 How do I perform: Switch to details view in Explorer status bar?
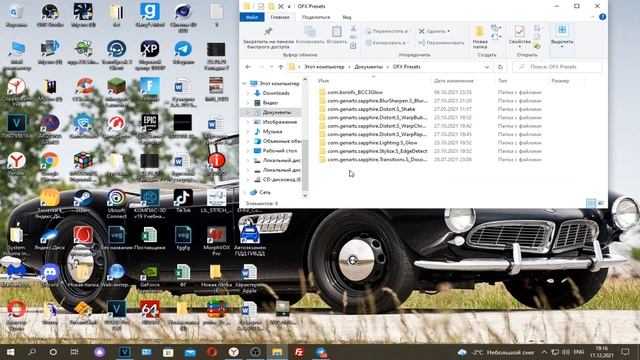591,203
